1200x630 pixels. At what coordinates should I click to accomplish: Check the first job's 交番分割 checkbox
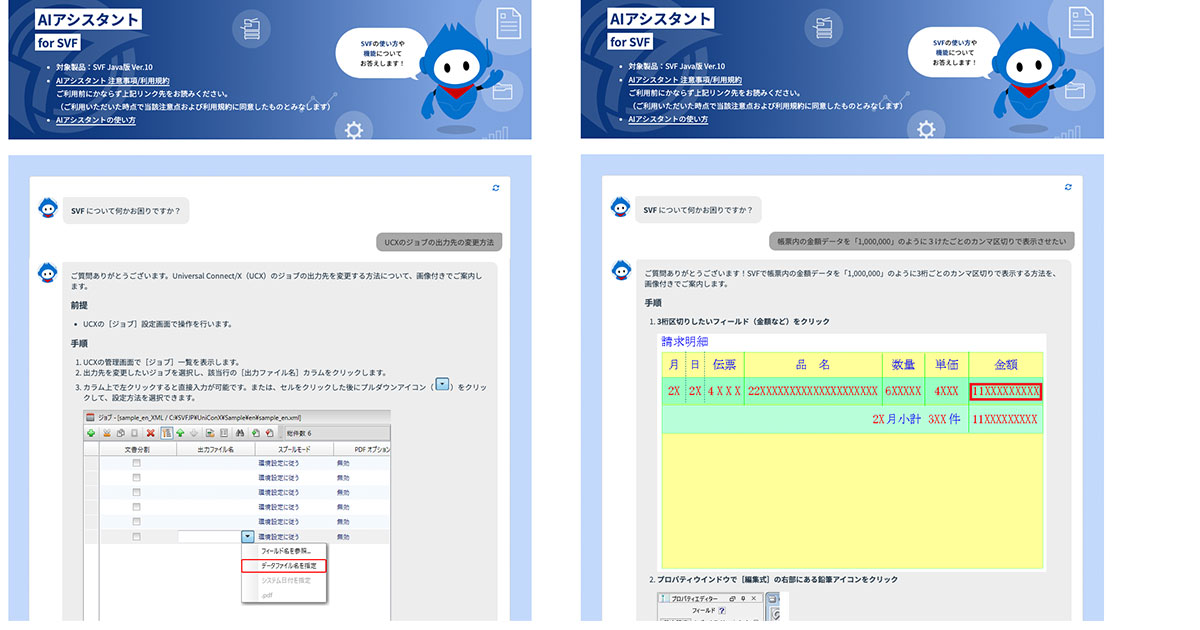click(137, 464)
